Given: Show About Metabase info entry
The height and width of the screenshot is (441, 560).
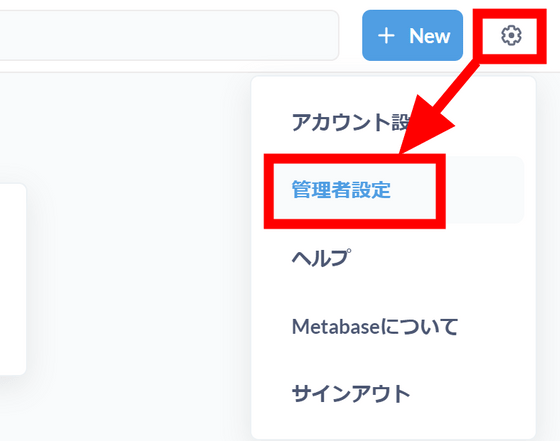Looking at the screenshot, I should coord(375,326).
